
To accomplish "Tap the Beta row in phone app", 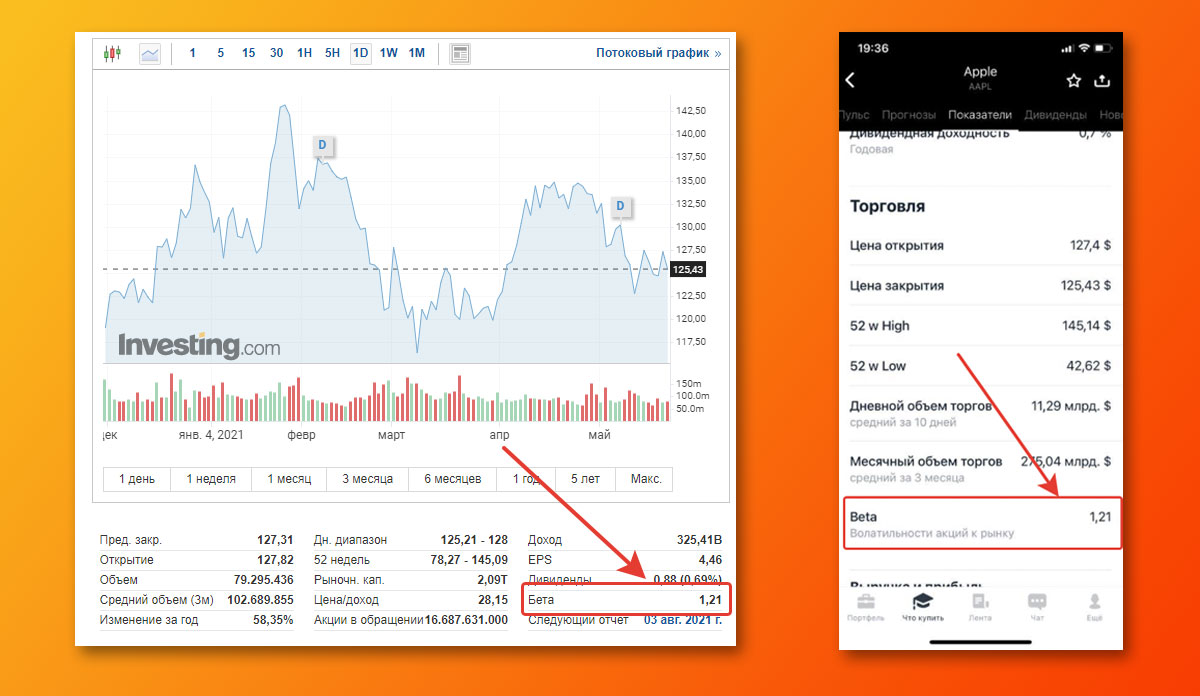I will tap(982, 523).
